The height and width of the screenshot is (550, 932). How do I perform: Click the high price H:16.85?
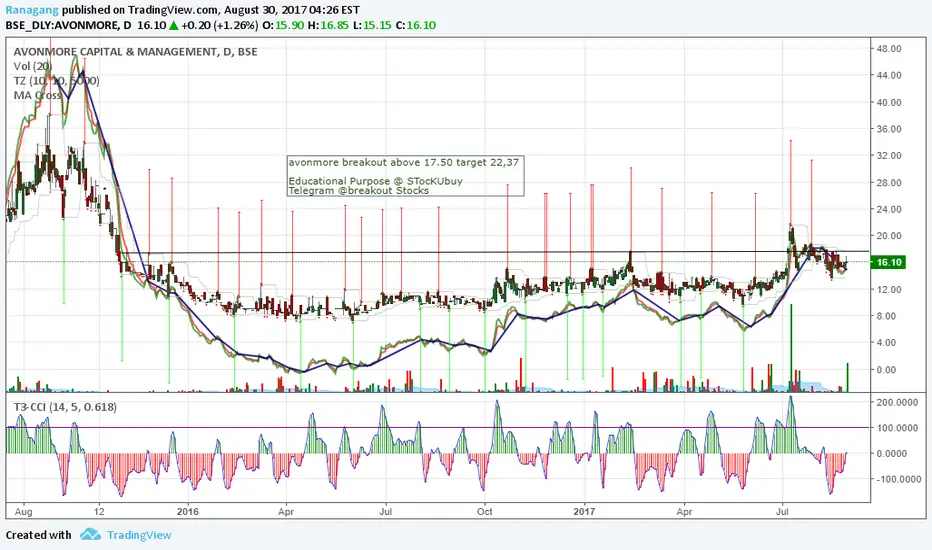click(x=328, y=26)
